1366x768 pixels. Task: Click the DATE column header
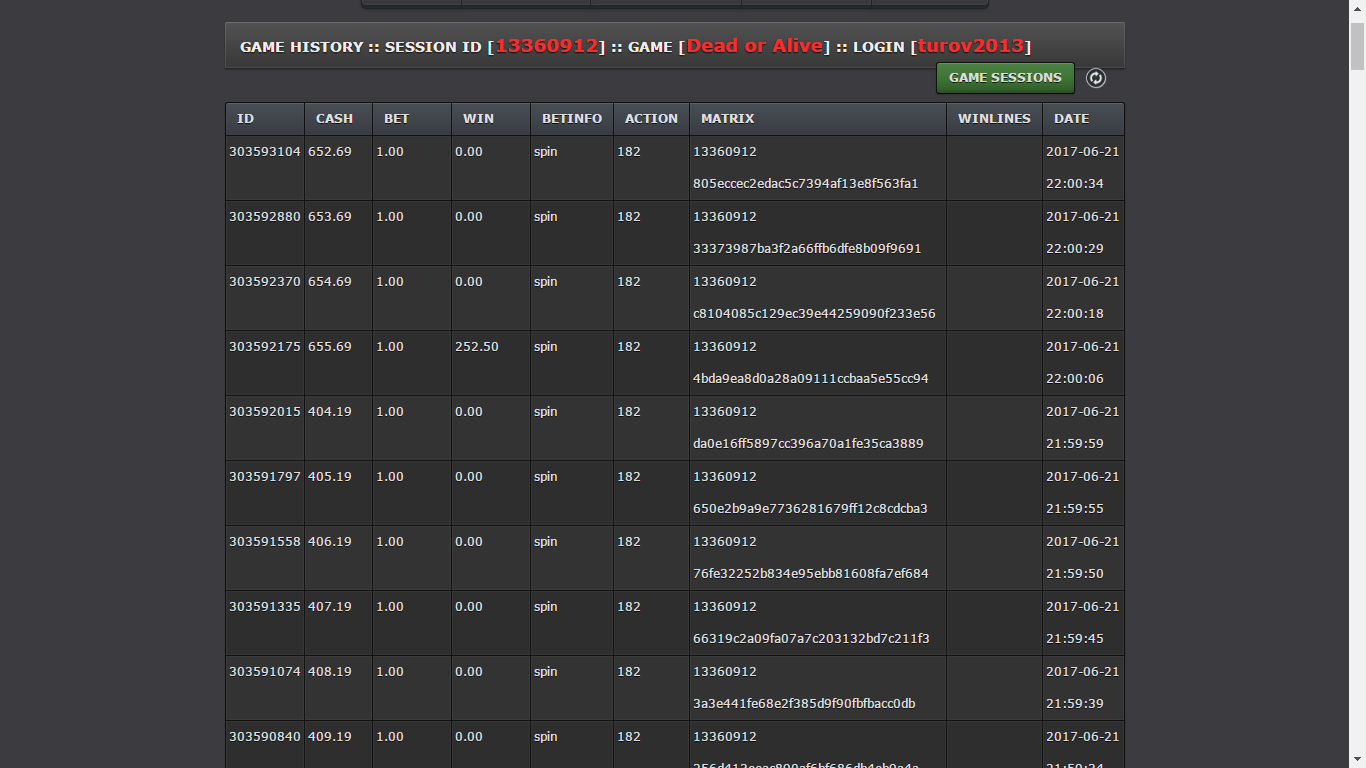pyautogui.click(x=1071, y=119)
